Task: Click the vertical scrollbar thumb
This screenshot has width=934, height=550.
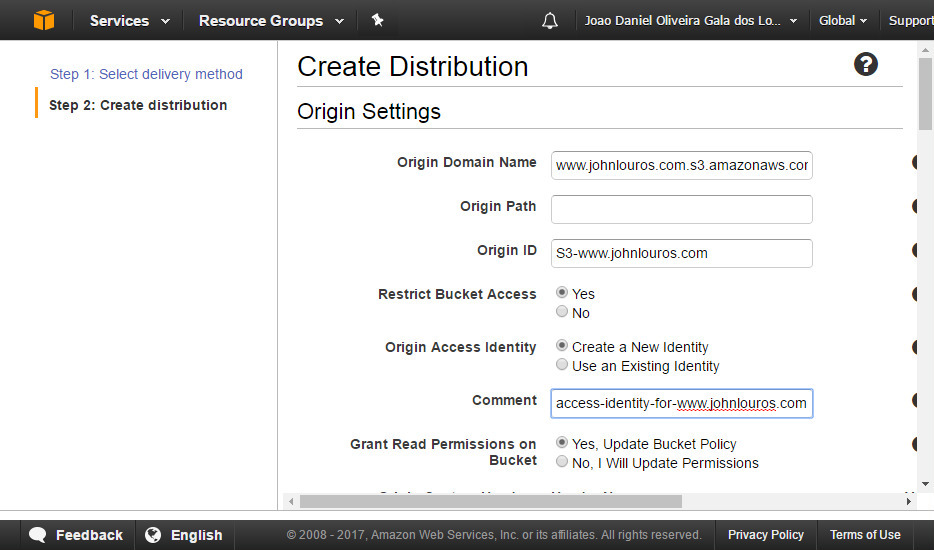Action: tap(925, 94)
